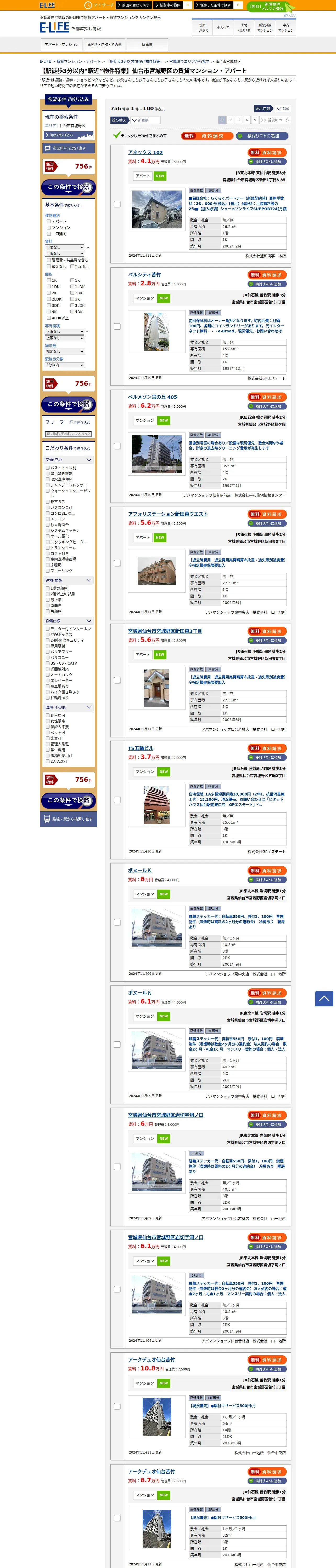Viewport: 336px width, 1568px height.
Task: Add TS五輪ビル to 検討リスト
Action: [267, 758]
